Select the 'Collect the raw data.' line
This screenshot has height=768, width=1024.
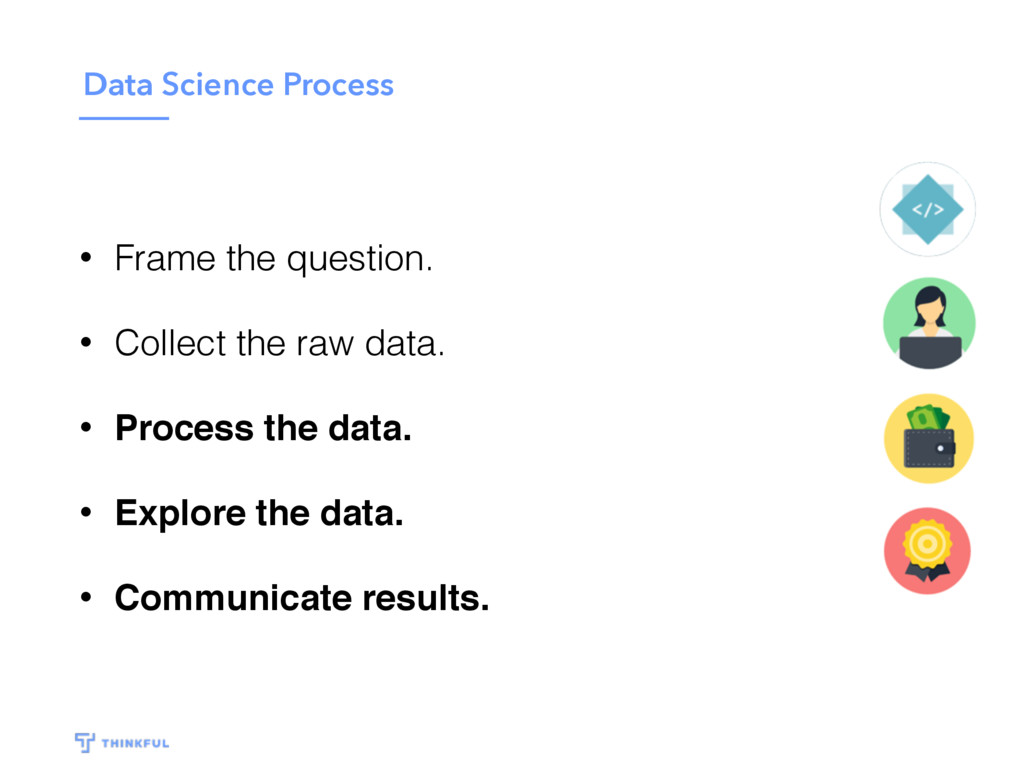280,343
